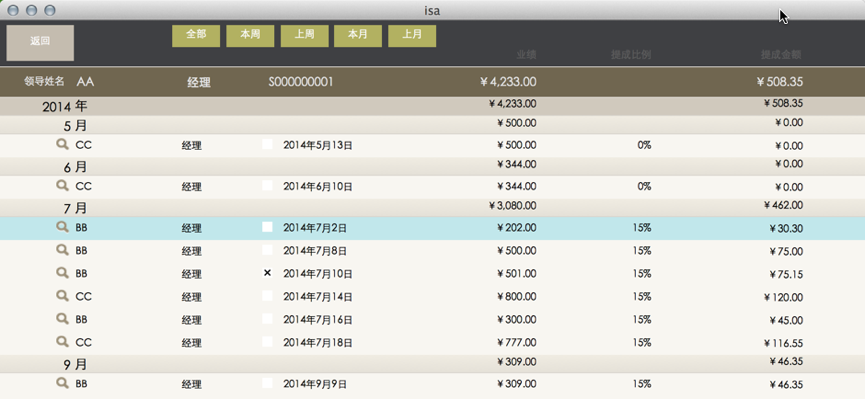Click date 2014年7月2日
This screenshot has width=865, height=399.
(315, 227)
